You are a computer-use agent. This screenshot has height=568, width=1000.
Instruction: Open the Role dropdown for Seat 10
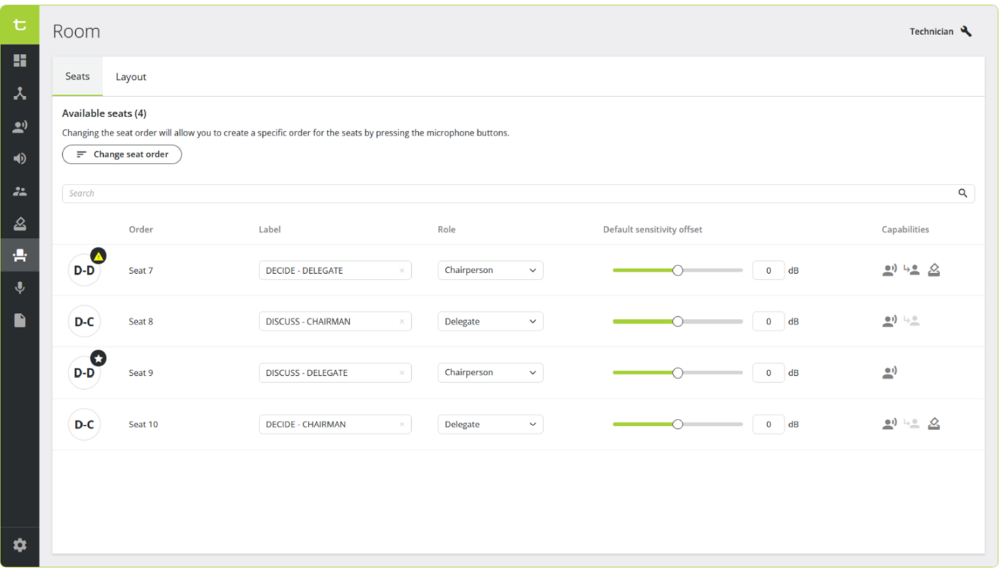pos(490,424)
